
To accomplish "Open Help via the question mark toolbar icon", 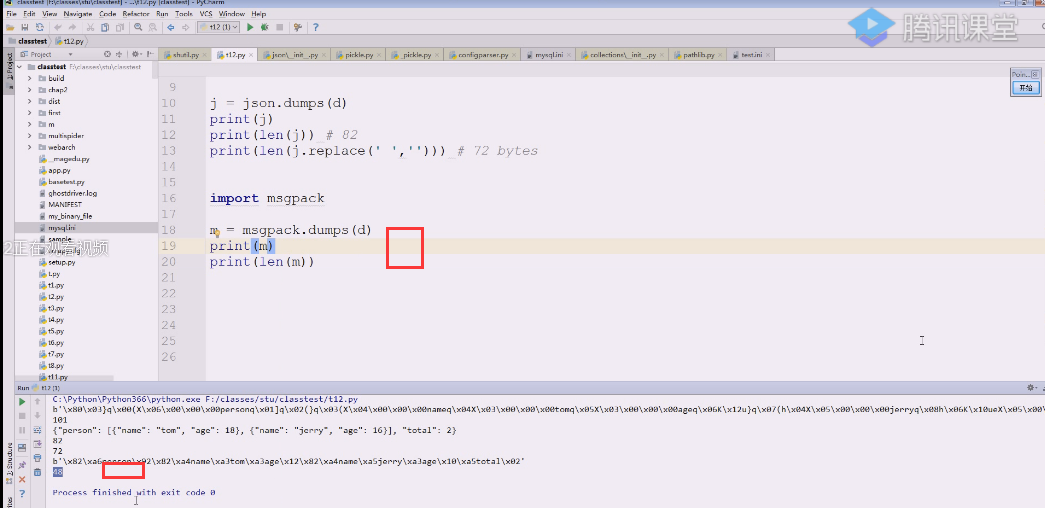I will click(315, 27).
